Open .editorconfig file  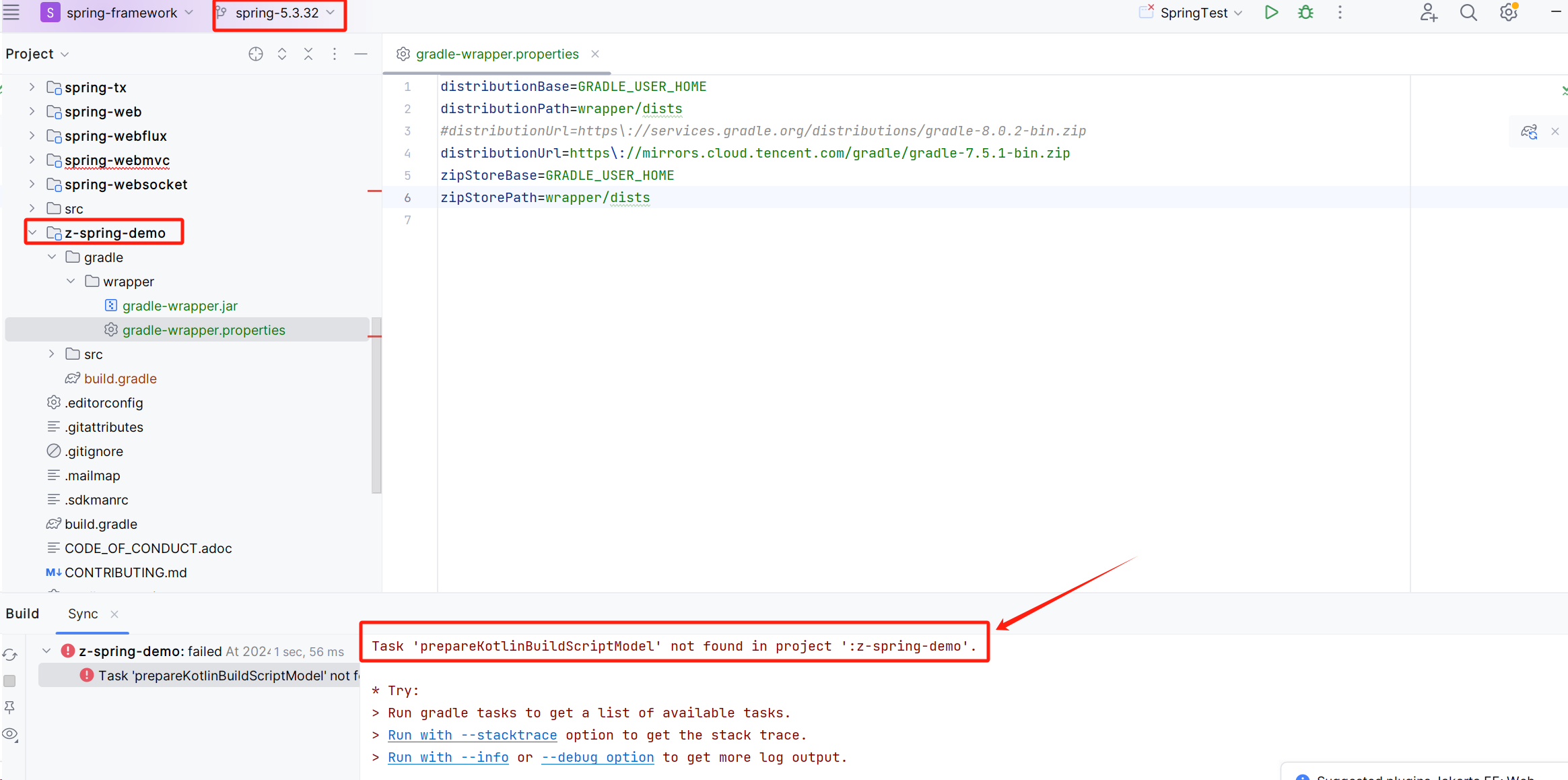pos(104,403)
